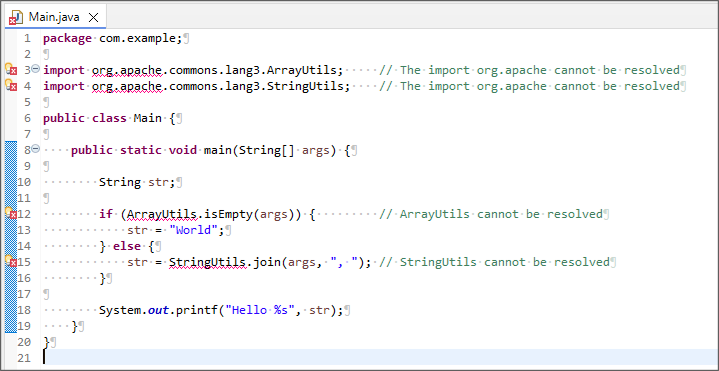
Task: Click error quick-fix marker on line 12
Action: tap(11, 214)
